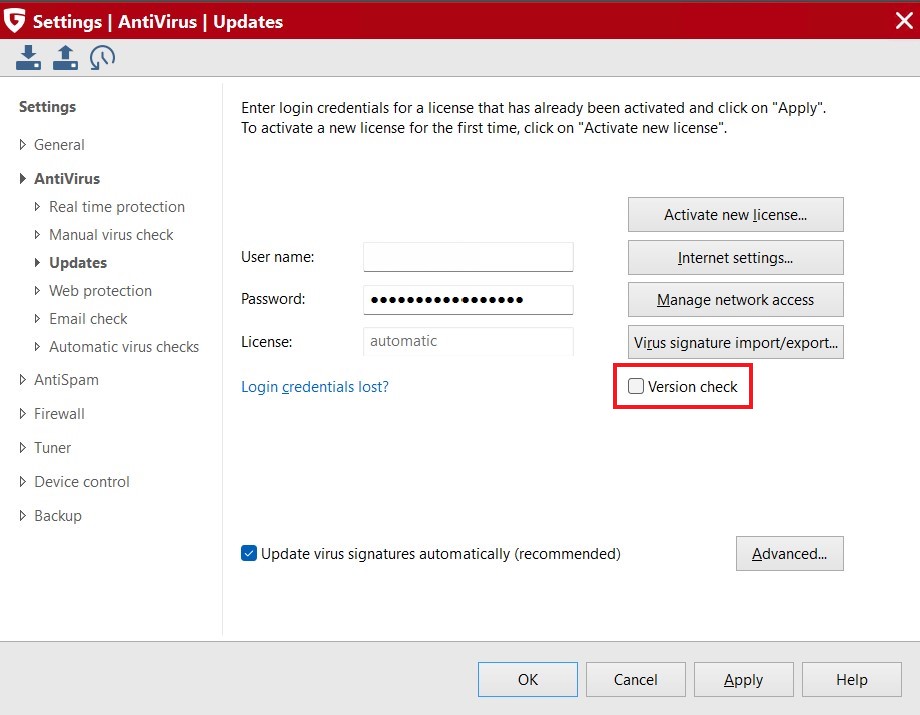Viewport: 920px width, 715px height.
Task: Expand the Web protection arrow
Action: (x=37, y=290)
